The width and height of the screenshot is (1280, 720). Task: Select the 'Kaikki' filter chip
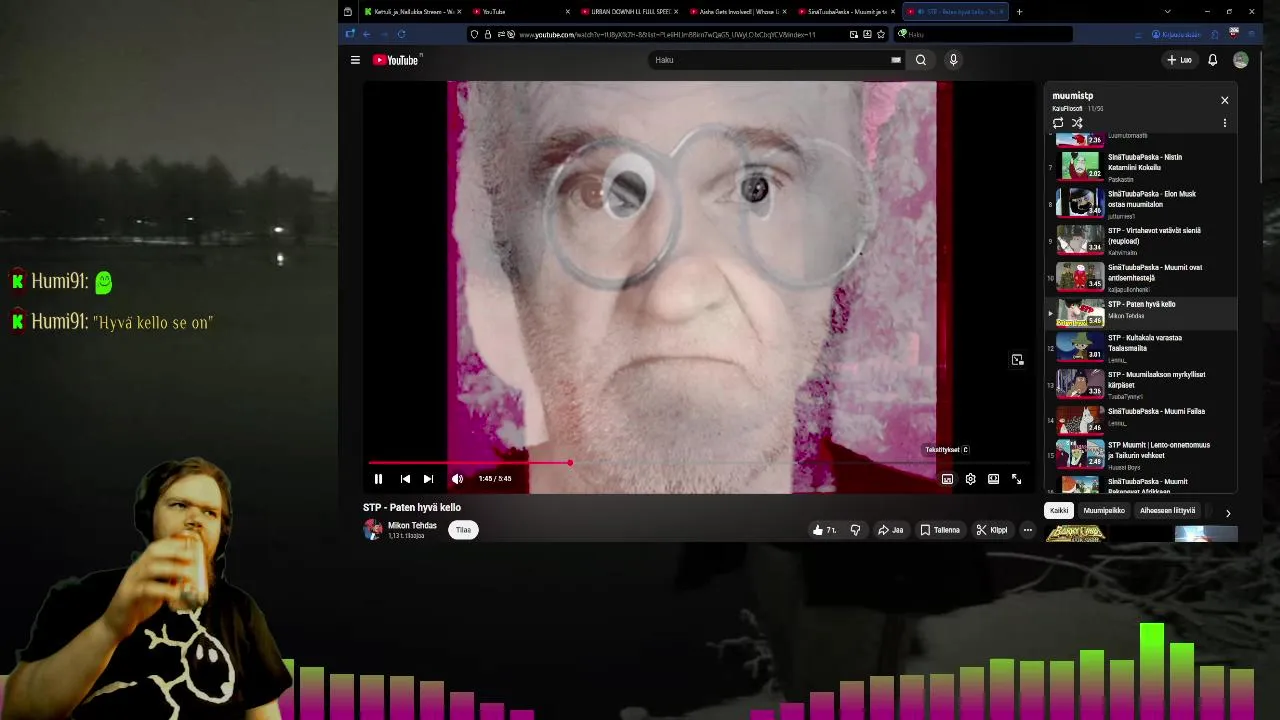tap(1059, 511)
